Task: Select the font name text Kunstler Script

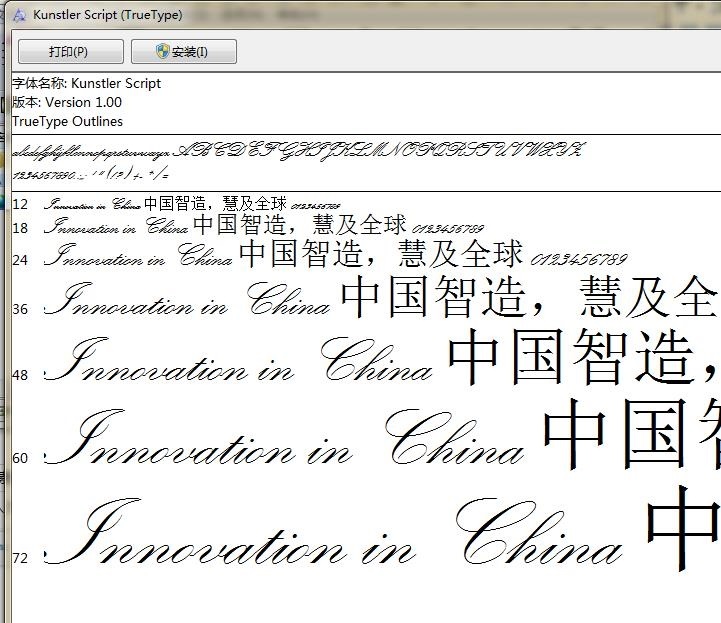Action: 116,83
